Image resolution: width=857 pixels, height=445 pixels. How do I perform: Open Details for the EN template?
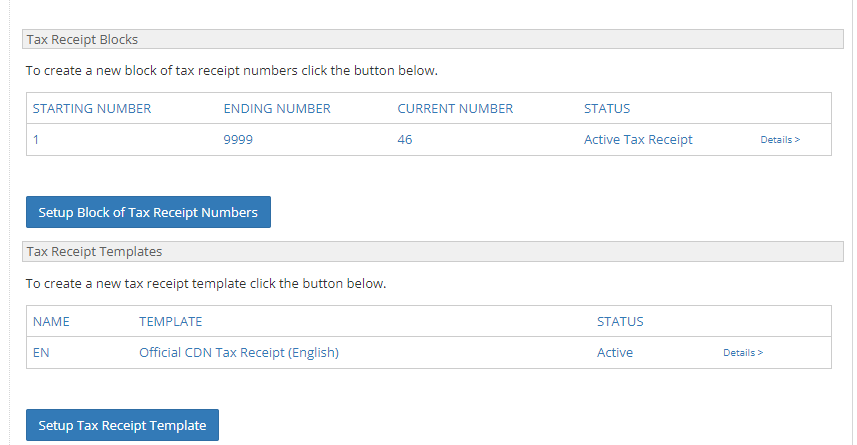coord(743,353)
